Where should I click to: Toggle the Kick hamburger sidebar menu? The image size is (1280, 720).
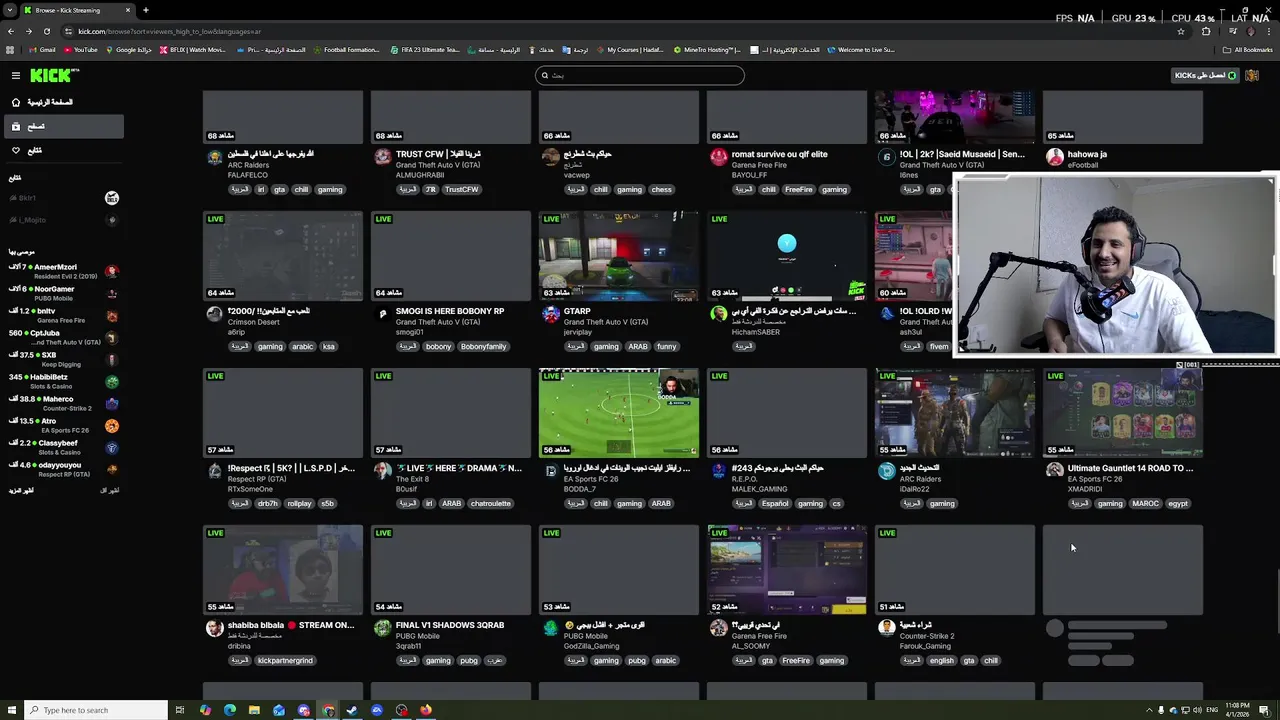16,75
